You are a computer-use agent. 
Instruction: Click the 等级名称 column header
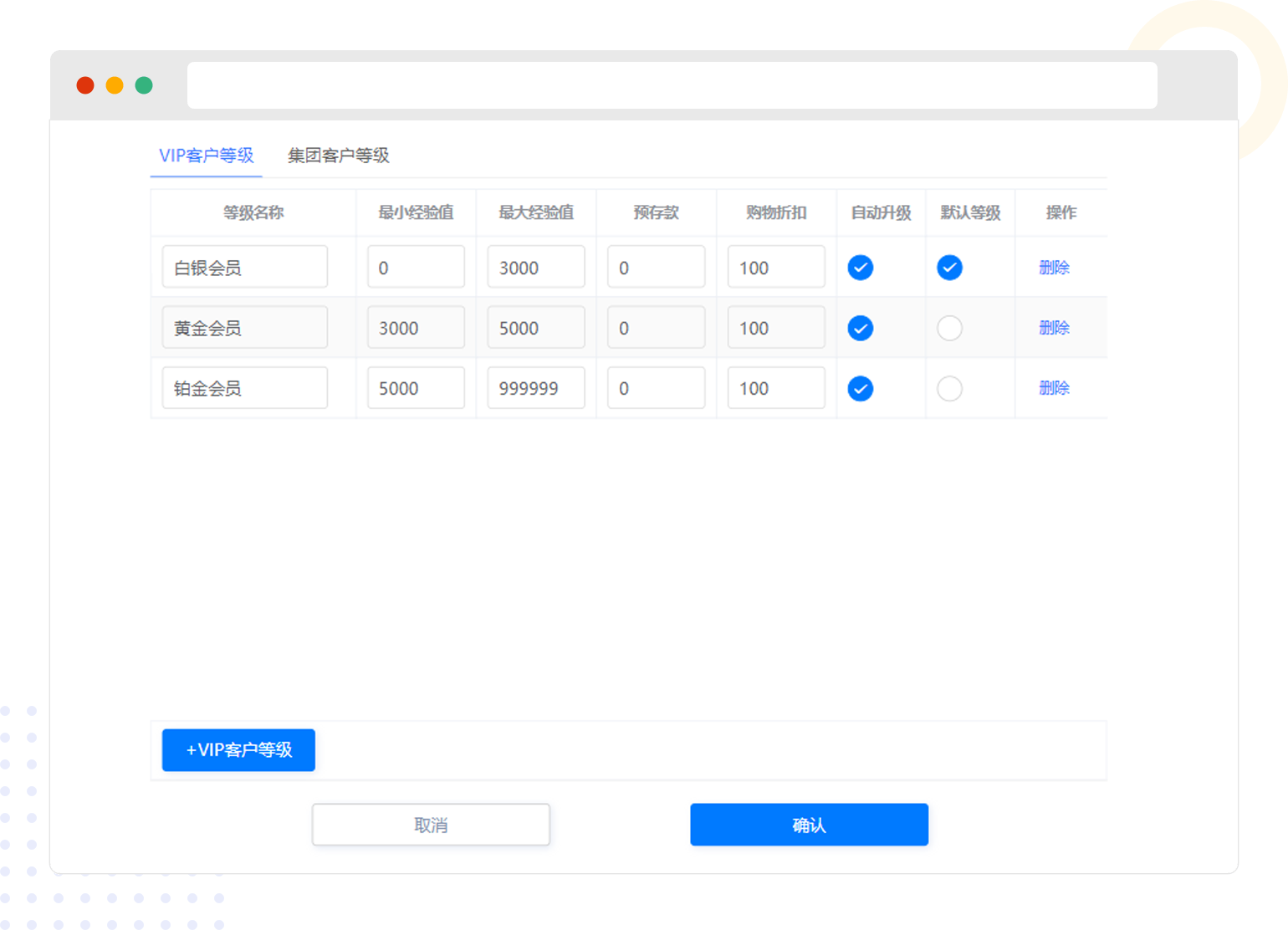click(253, 212)
